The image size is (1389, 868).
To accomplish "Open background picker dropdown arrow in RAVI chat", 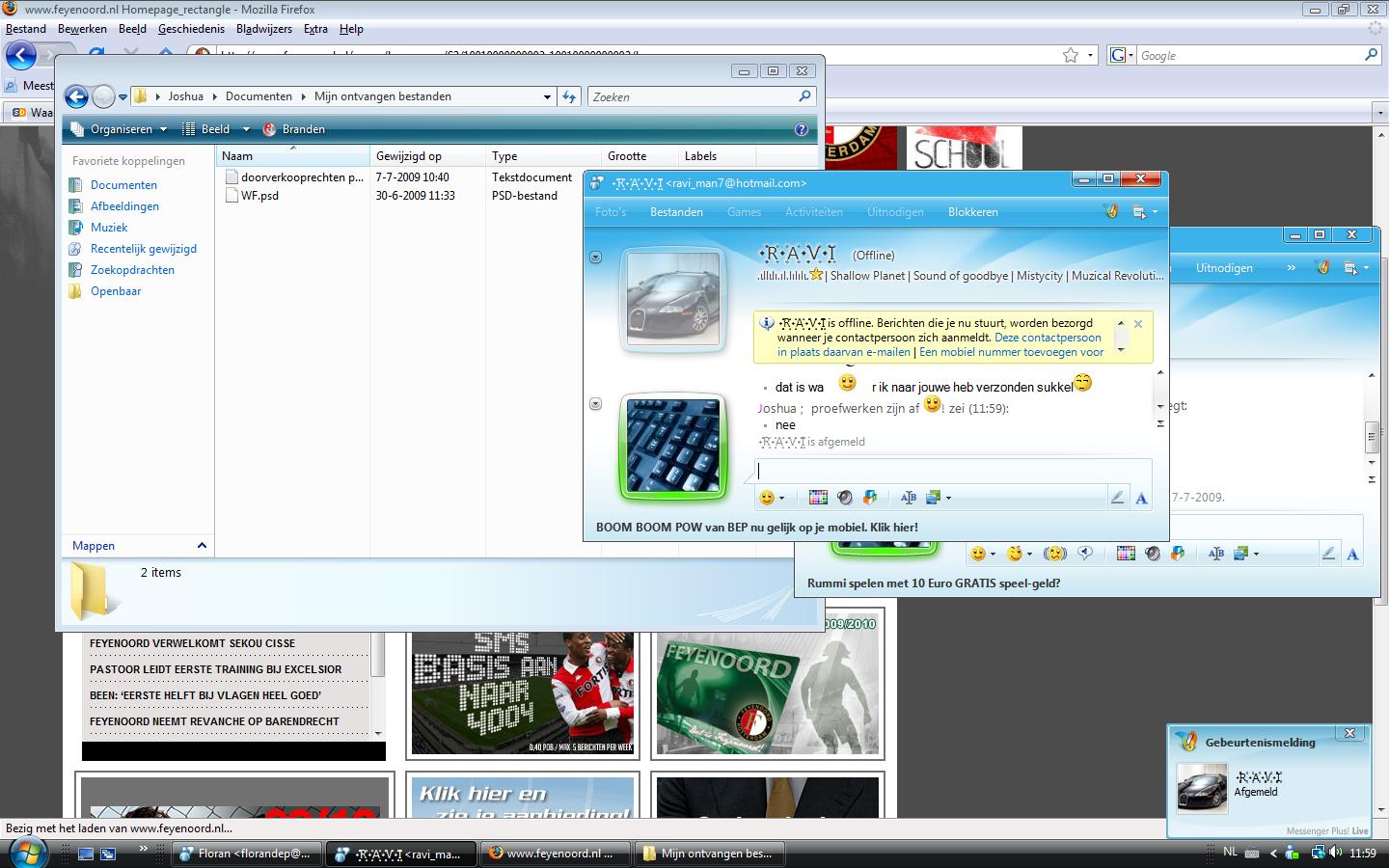I will 949,498.
